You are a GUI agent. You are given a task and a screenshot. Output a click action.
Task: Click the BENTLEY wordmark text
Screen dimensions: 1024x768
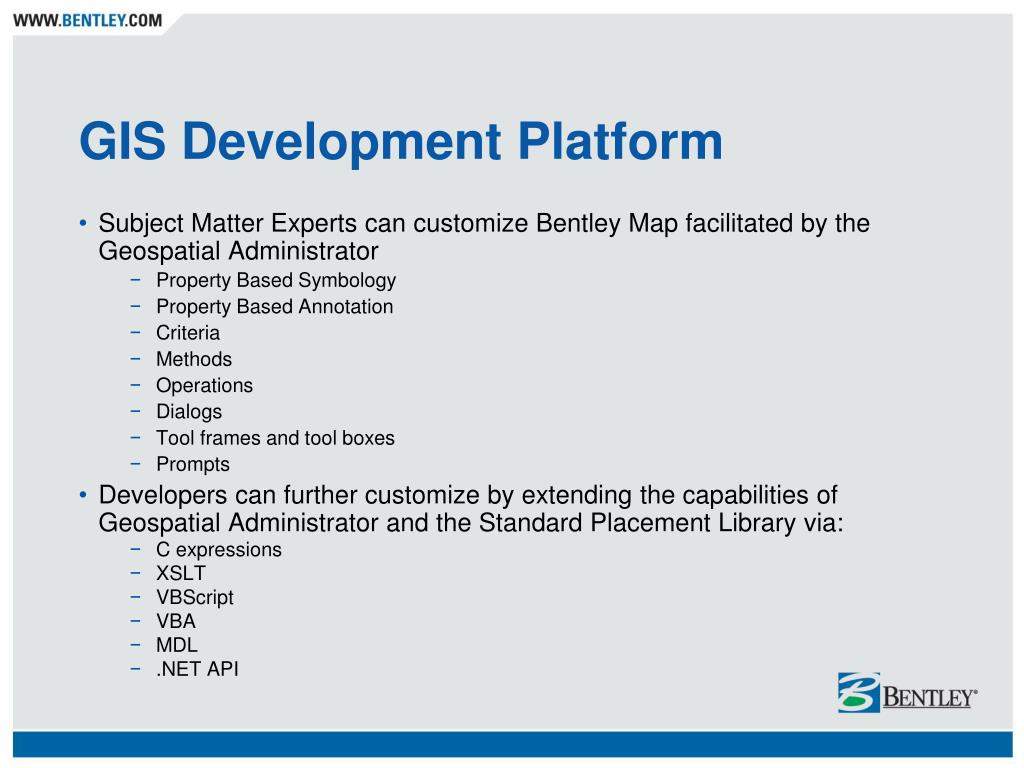[930, 697]
